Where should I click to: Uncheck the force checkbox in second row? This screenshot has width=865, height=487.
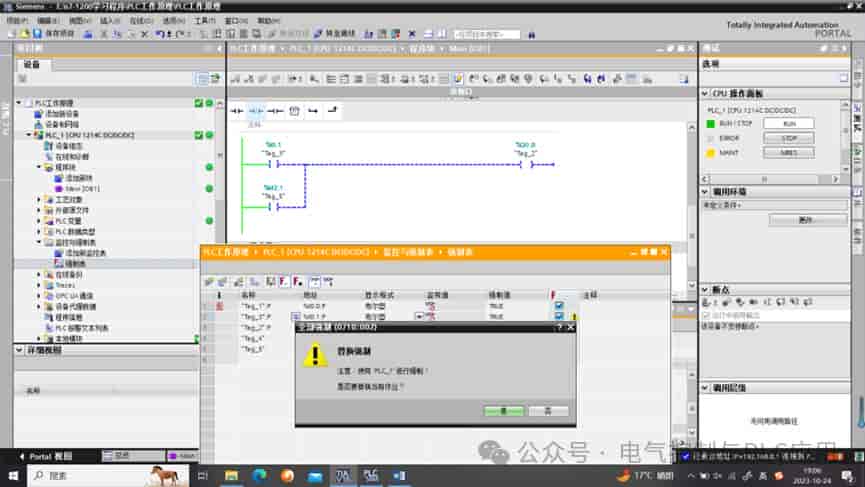[x=559, y=316]
